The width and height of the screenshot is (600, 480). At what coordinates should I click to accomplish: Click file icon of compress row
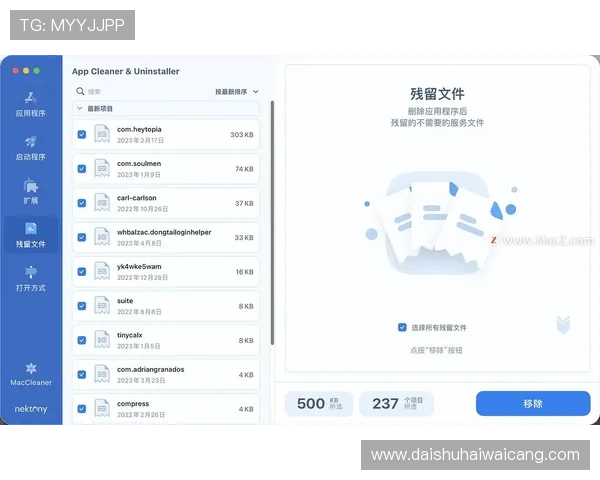(x=102, y=408)
